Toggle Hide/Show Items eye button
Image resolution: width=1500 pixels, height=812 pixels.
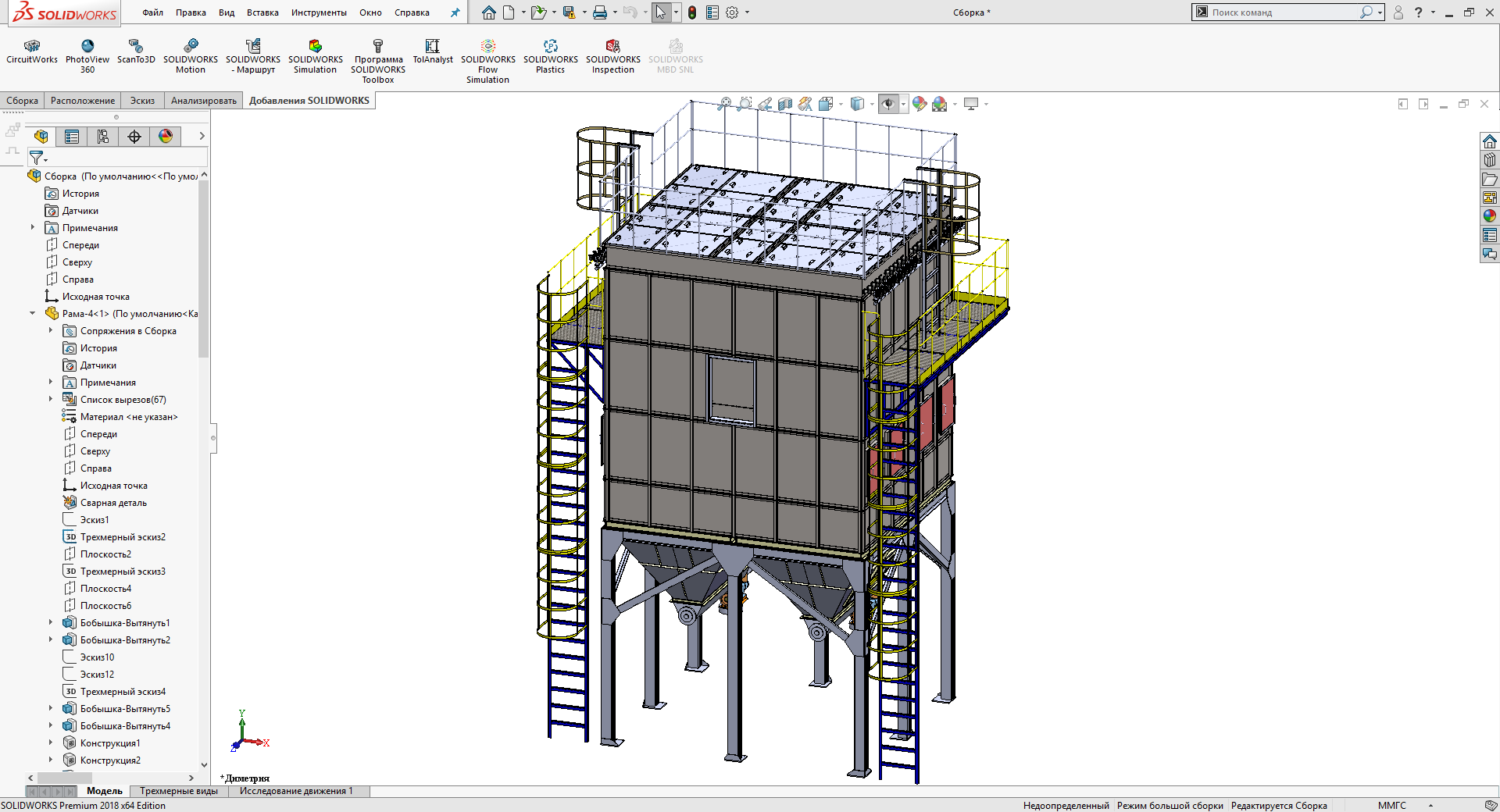coord(888,104)
